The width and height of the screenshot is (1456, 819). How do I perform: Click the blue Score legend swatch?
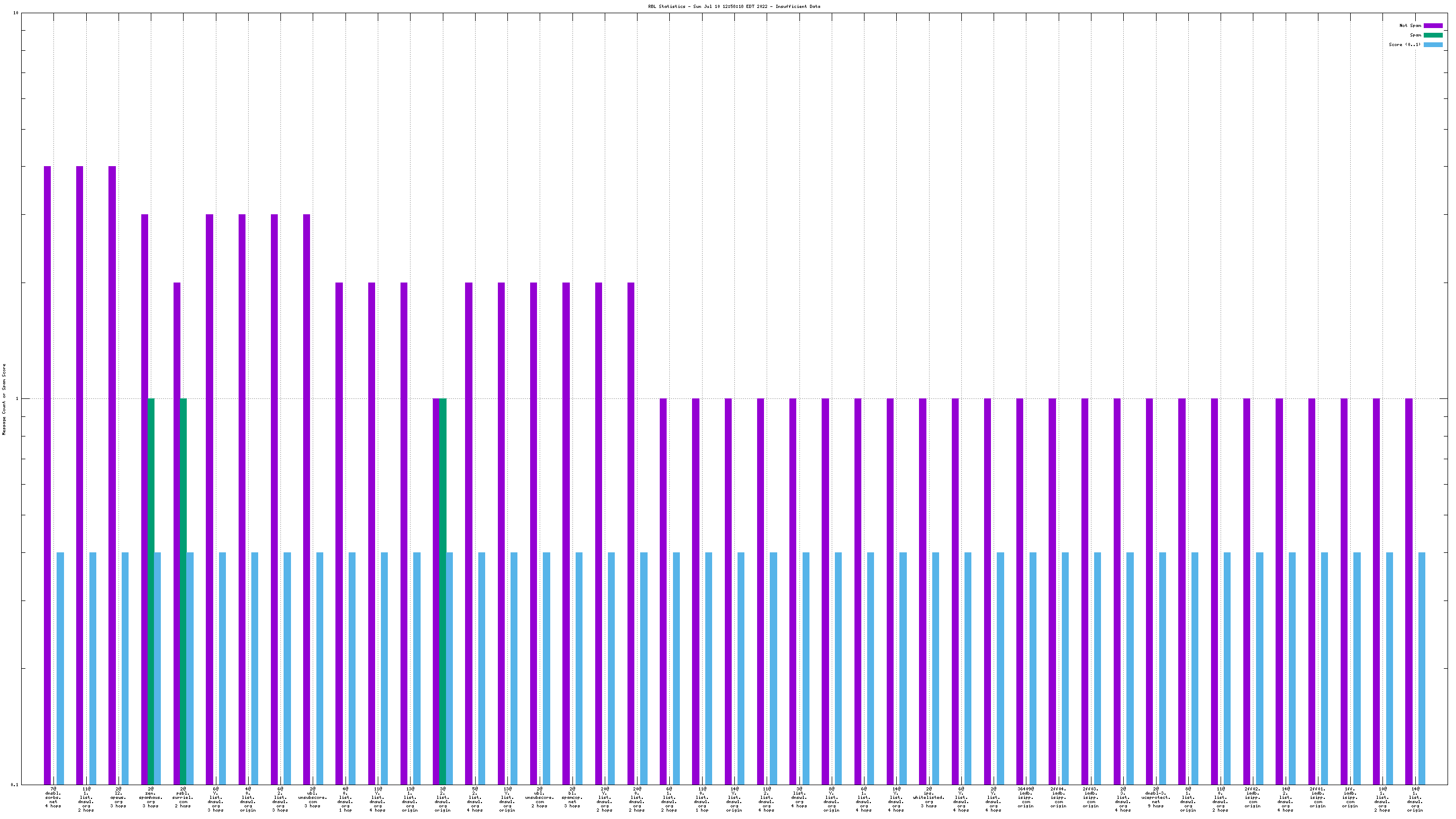[1433, 44]
